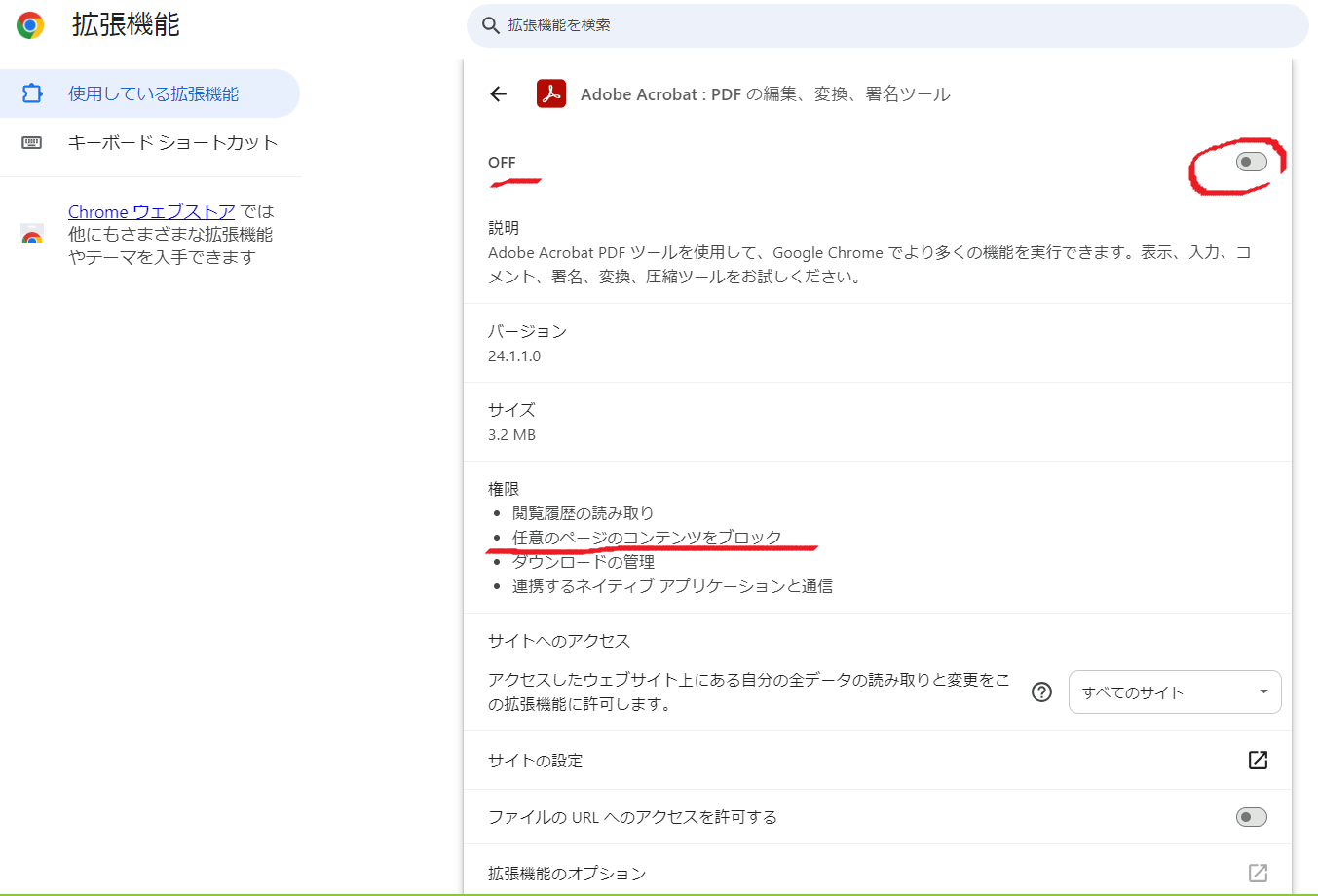The height and width of the screenshot is (896, 1318).
Task: Click the ファイルの URL へのアクセスを許可する label
Action: 632,817
